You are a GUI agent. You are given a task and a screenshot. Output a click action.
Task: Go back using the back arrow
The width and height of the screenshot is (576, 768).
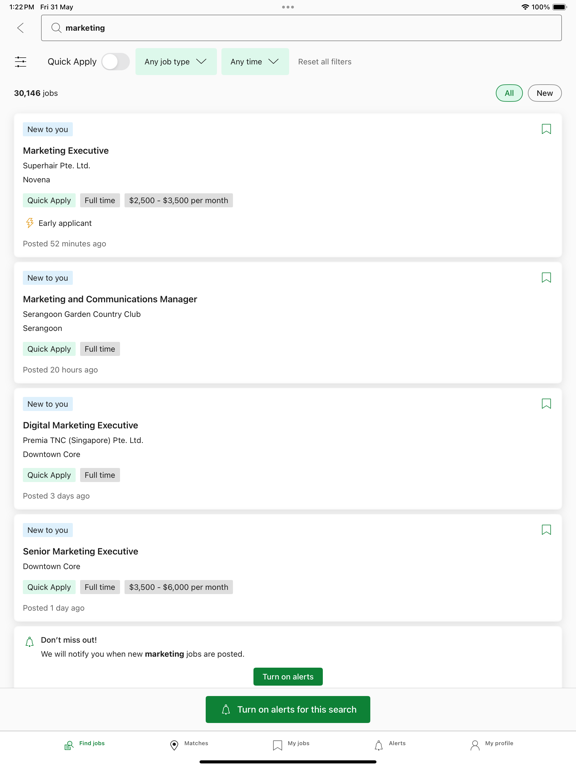pyautogui.click(x=21, y=28)
